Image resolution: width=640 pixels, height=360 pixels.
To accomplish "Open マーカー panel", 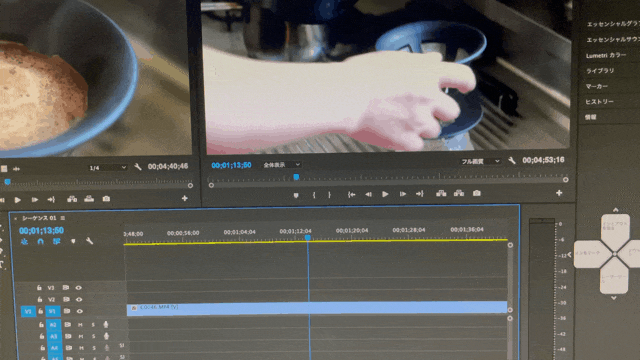I will (597, 87).
